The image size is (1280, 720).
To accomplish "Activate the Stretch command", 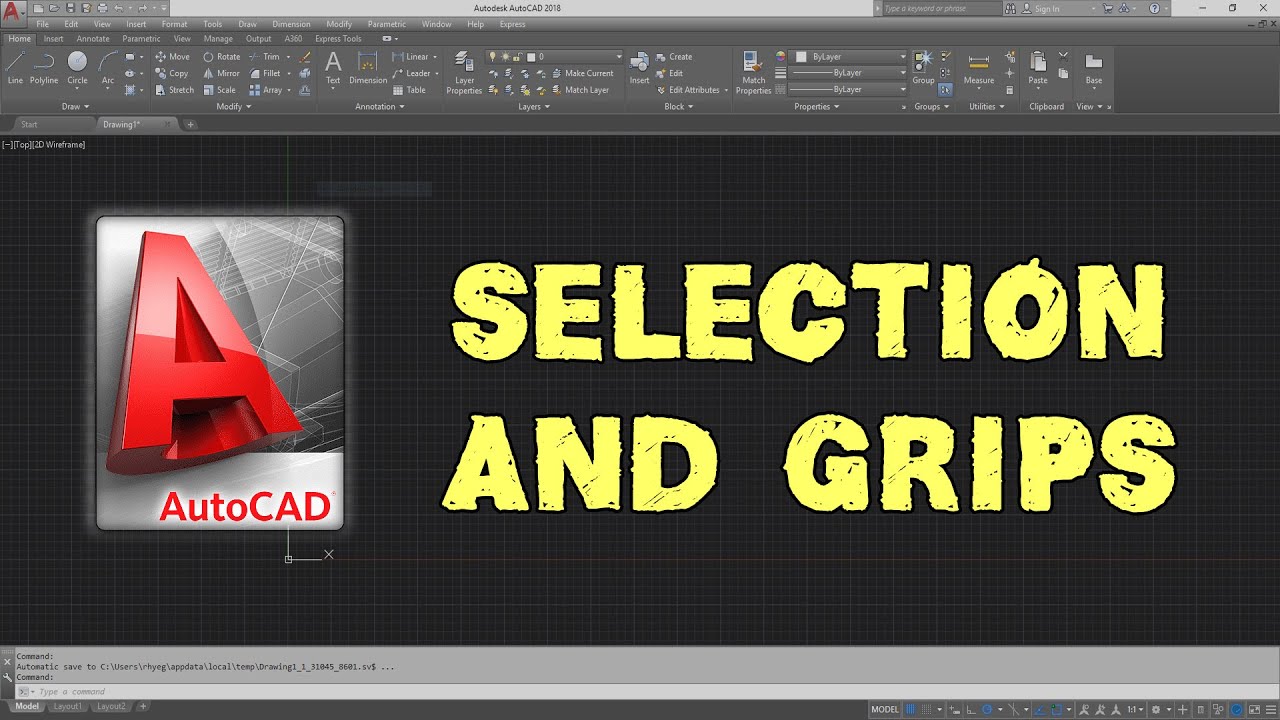I will point(174,90).
